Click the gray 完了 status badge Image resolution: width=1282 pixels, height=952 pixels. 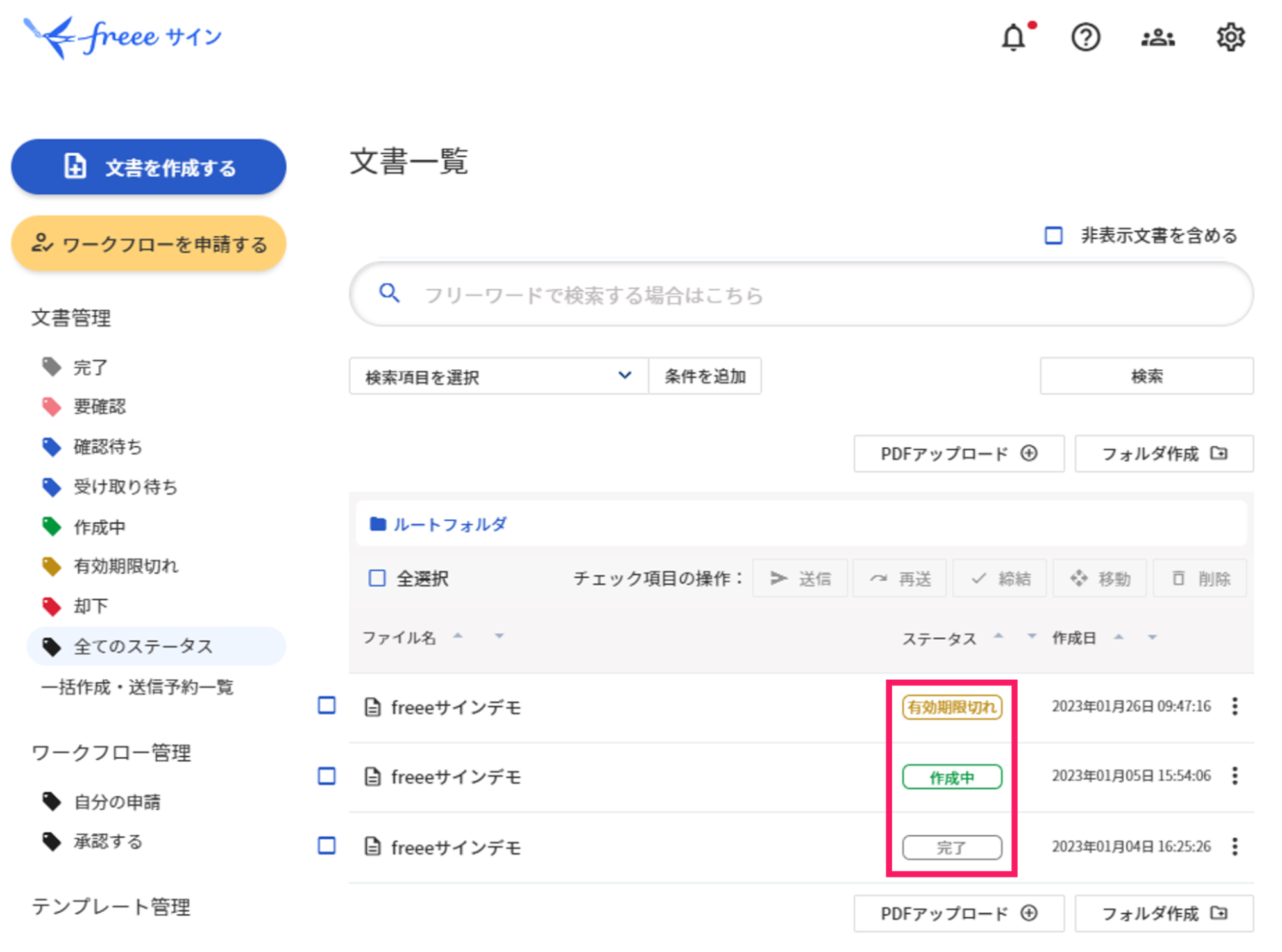[952, 847]
